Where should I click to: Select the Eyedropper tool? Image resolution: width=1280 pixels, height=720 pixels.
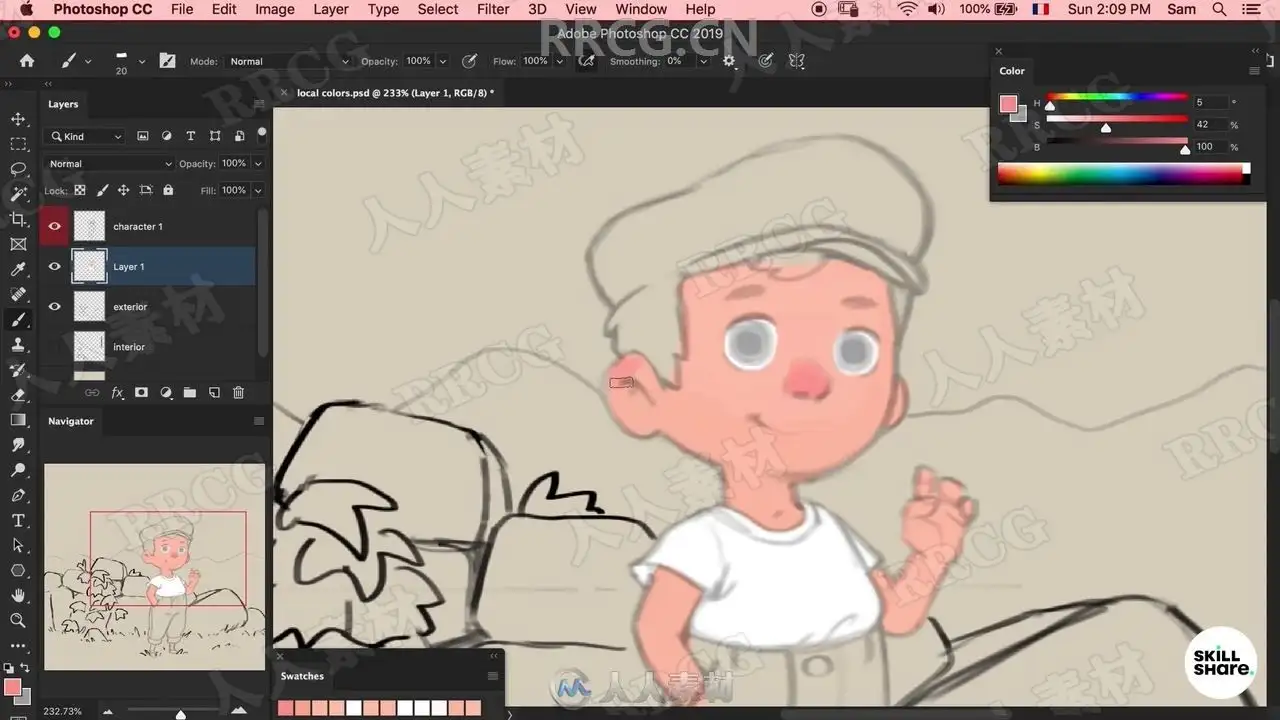point(18,269)
